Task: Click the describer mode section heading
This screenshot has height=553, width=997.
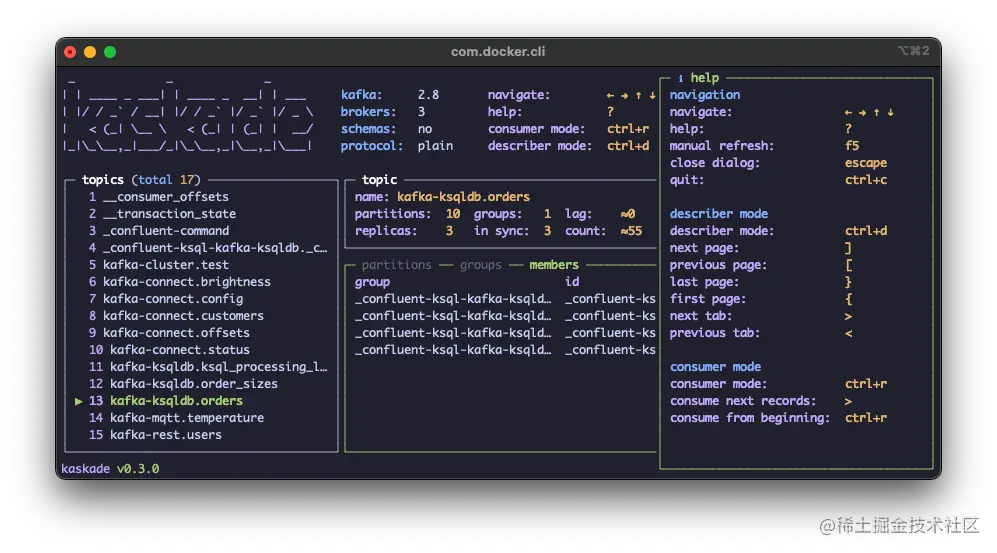Action: click(x=719, y=214)
